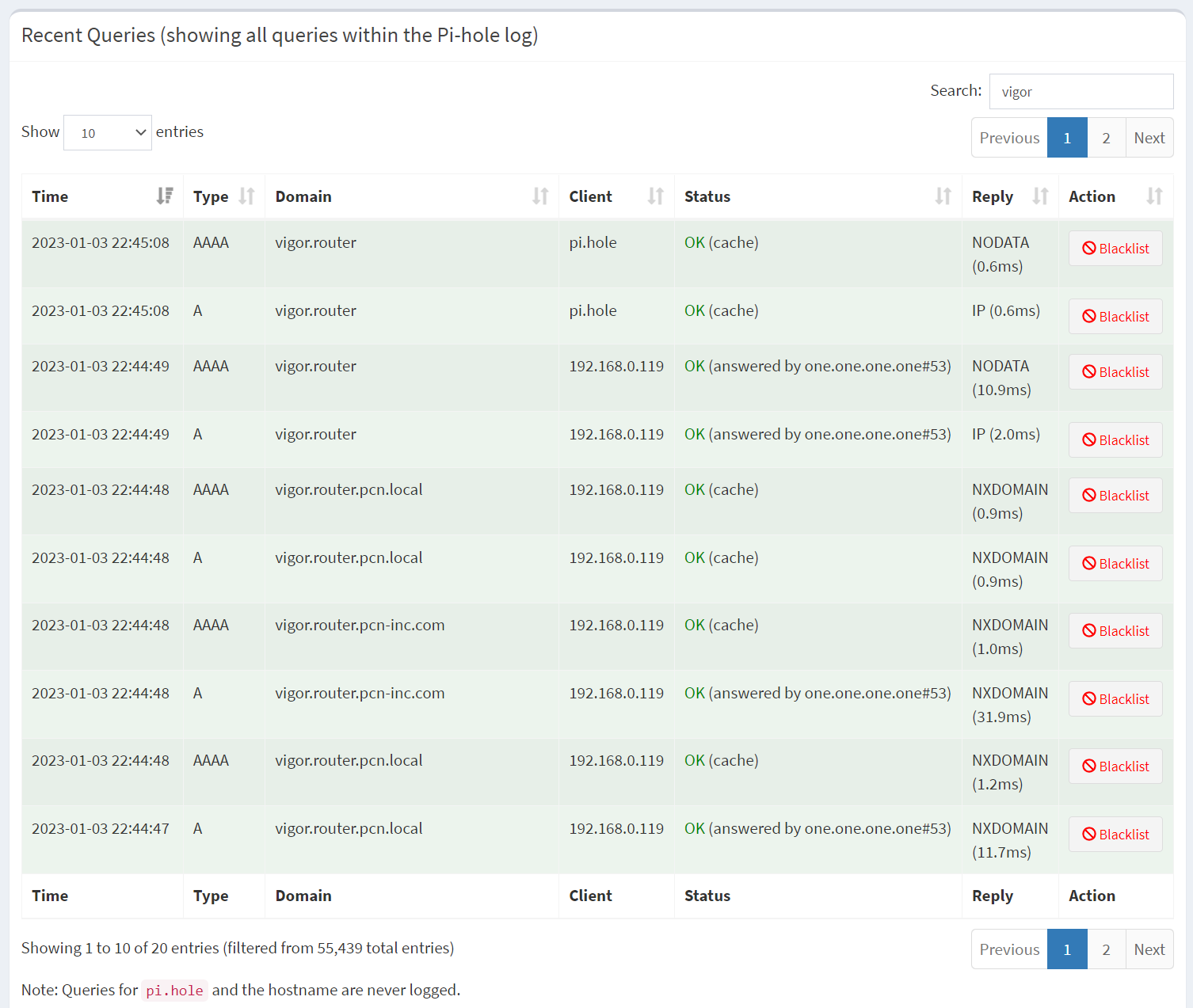Open the Show entries count dropdown
The image size is (1193, 1008).
pos(108,133)
